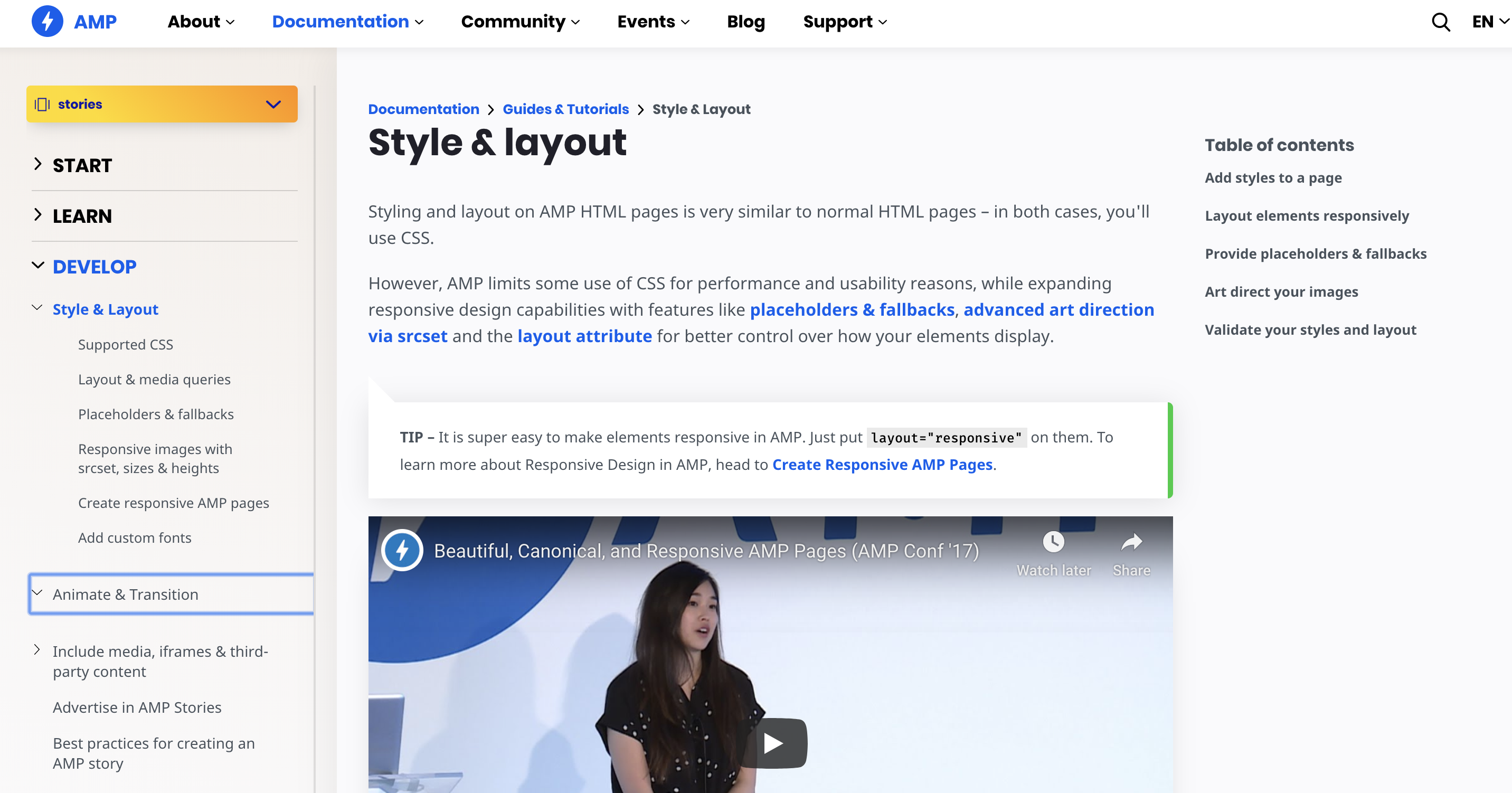
Task: Collapse the Style & Layout tree item
Action: click(37, 308)
